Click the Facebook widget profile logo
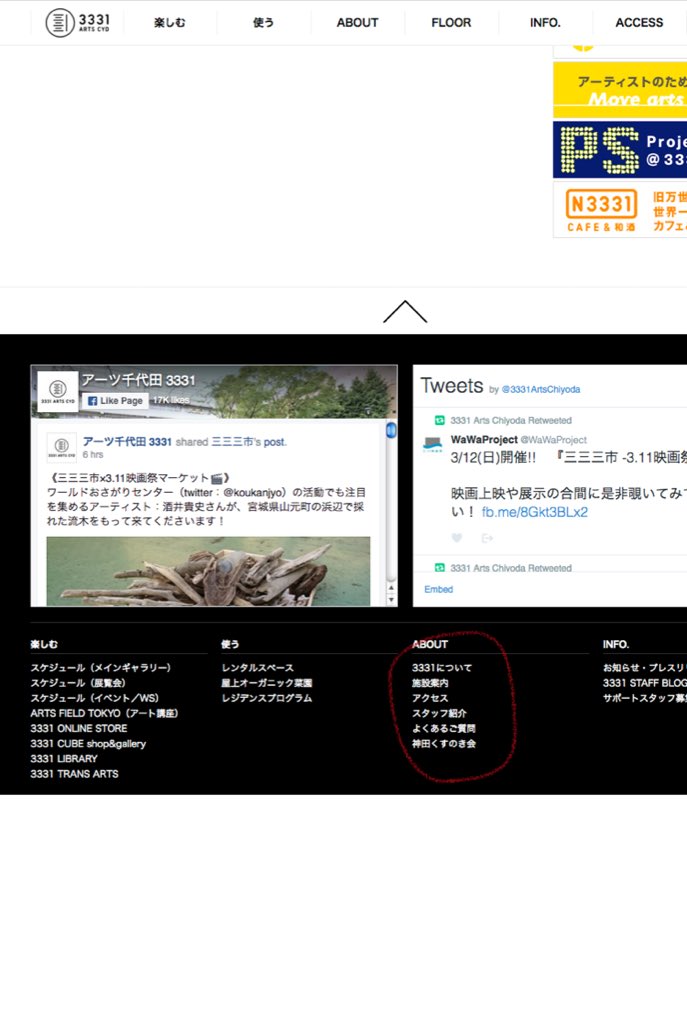The width and height of the screenshot is (687, 1024). [57, 391]
